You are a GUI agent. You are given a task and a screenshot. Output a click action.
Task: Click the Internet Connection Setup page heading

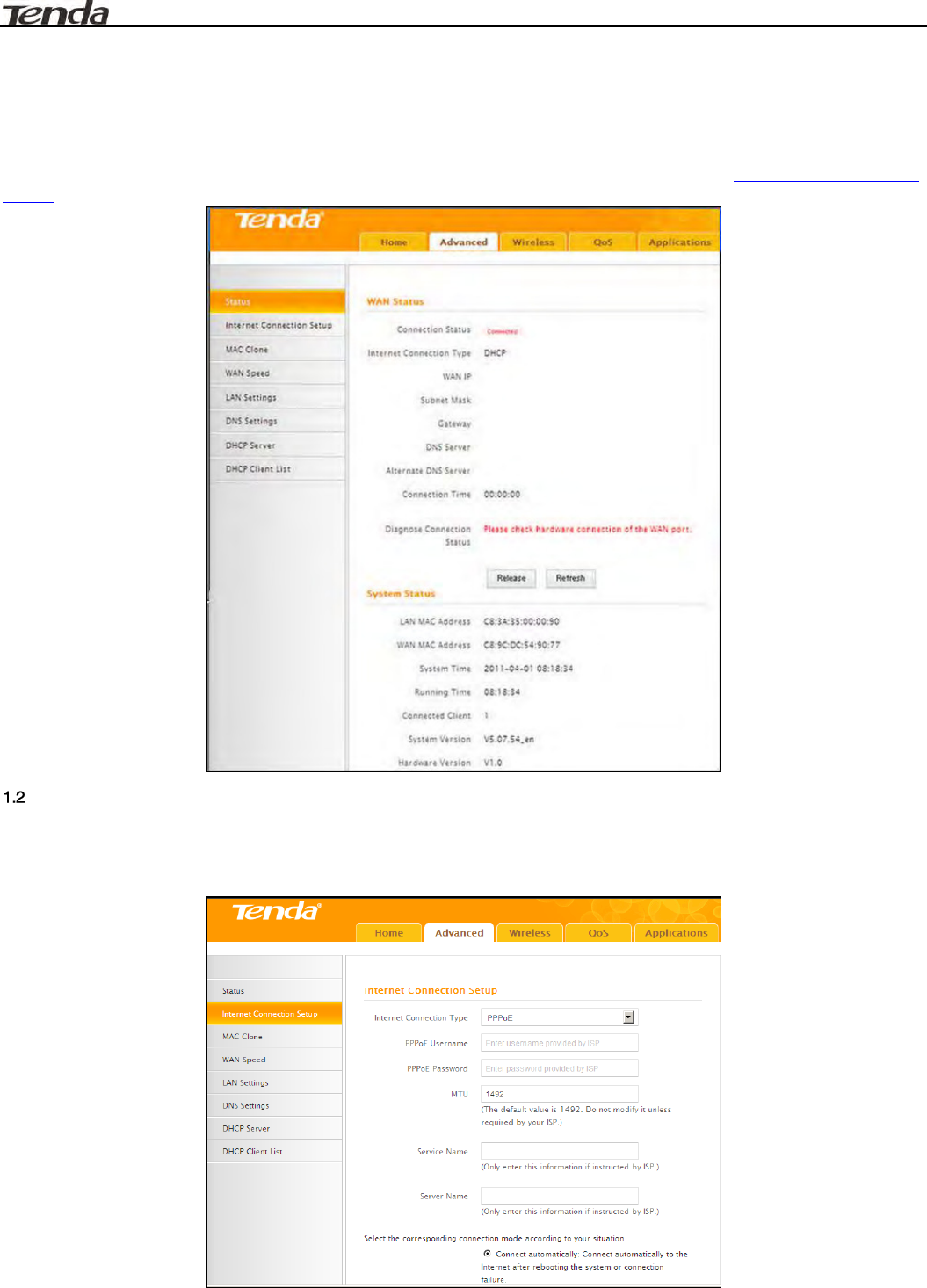click(x=431, y=990)
